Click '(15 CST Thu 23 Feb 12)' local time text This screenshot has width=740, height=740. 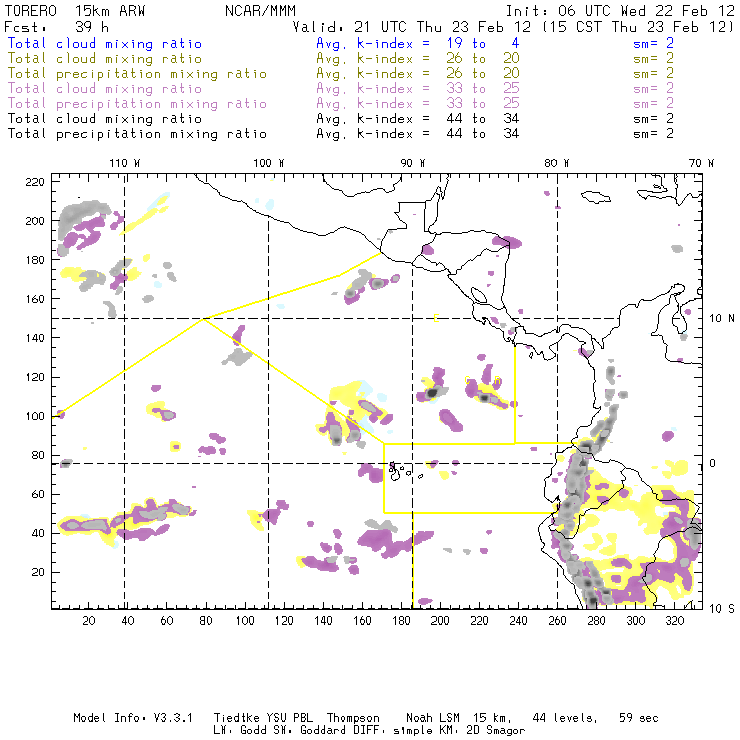pos(638,27)
